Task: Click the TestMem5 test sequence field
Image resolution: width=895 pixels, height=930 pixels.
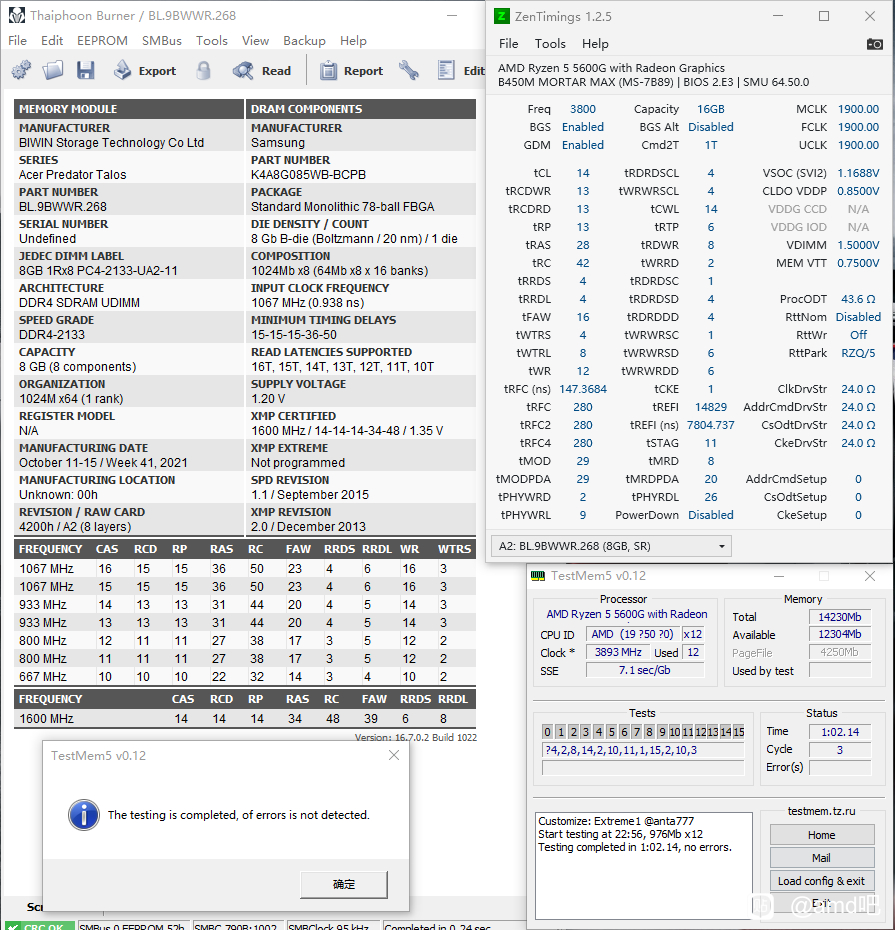Action: point(643,750)
